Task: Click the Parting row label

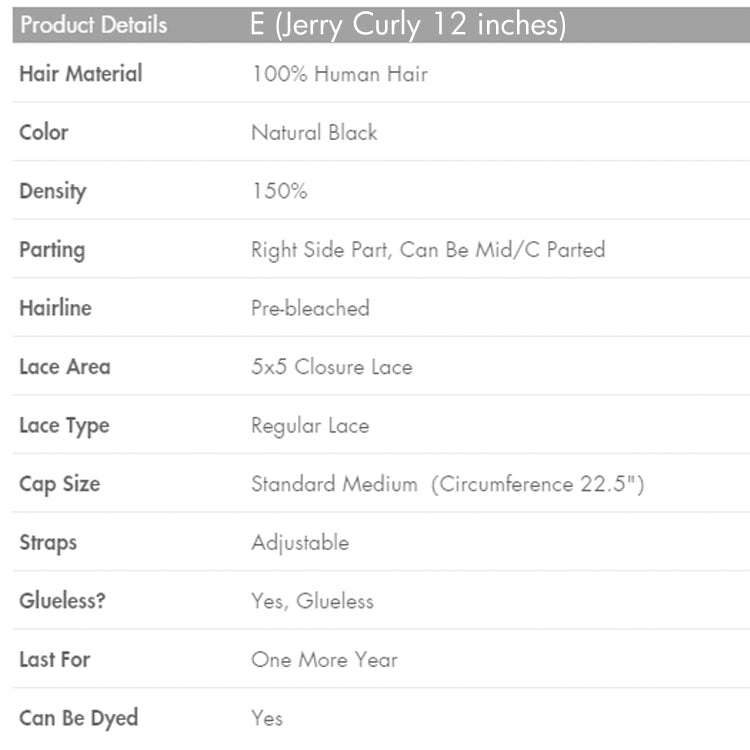Action: tap(53, 251)
